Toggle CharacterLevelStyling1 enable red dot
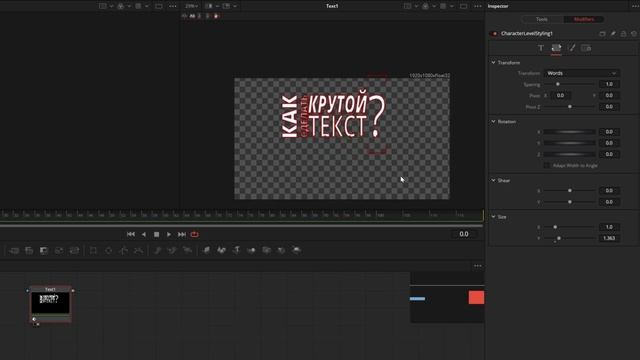This screenshot has height=360, width=640. [x=494, y=33]
